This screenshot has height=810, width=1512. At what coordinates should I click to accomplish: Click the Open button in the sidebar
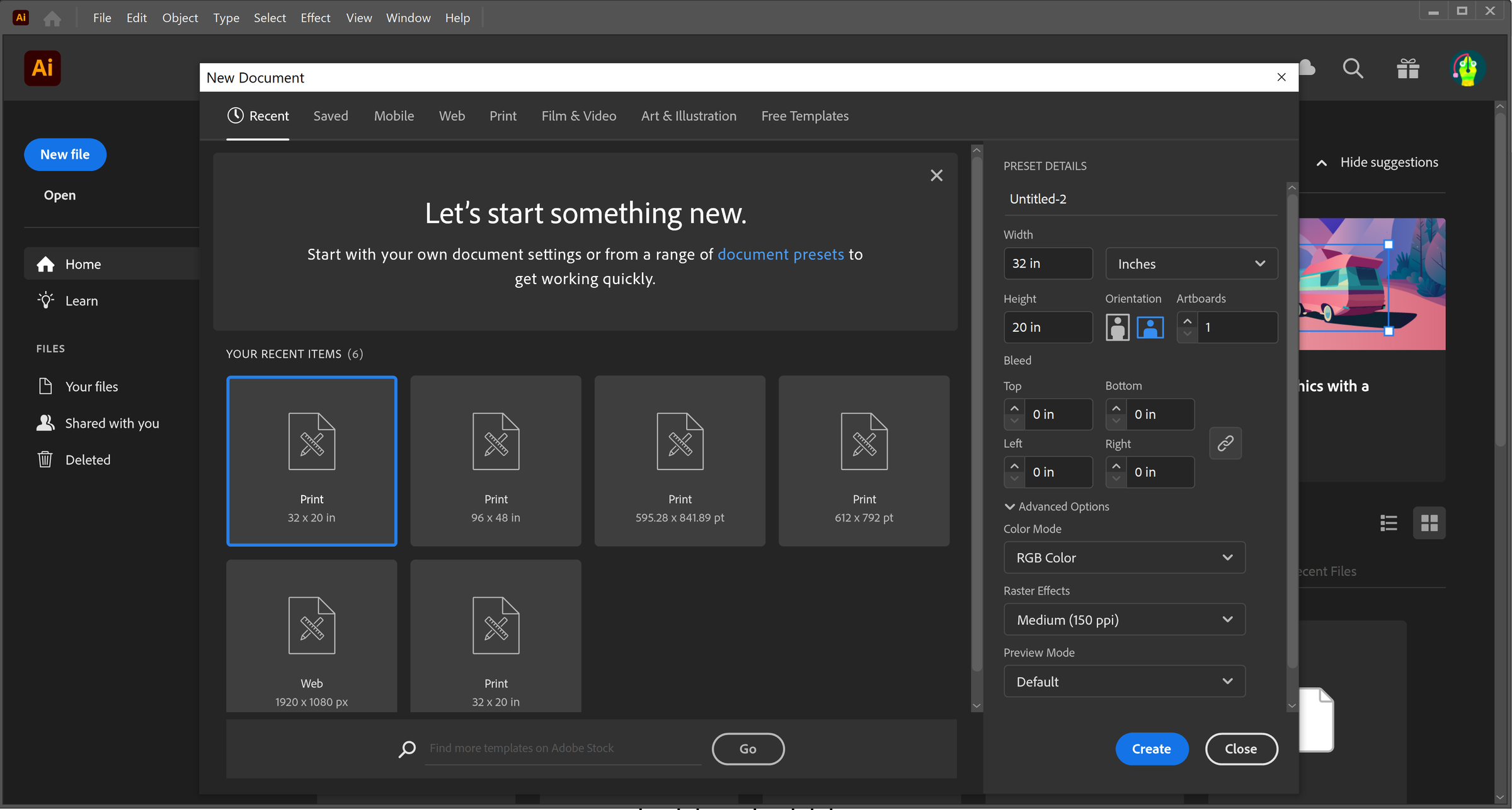click(x=60, y=195)
